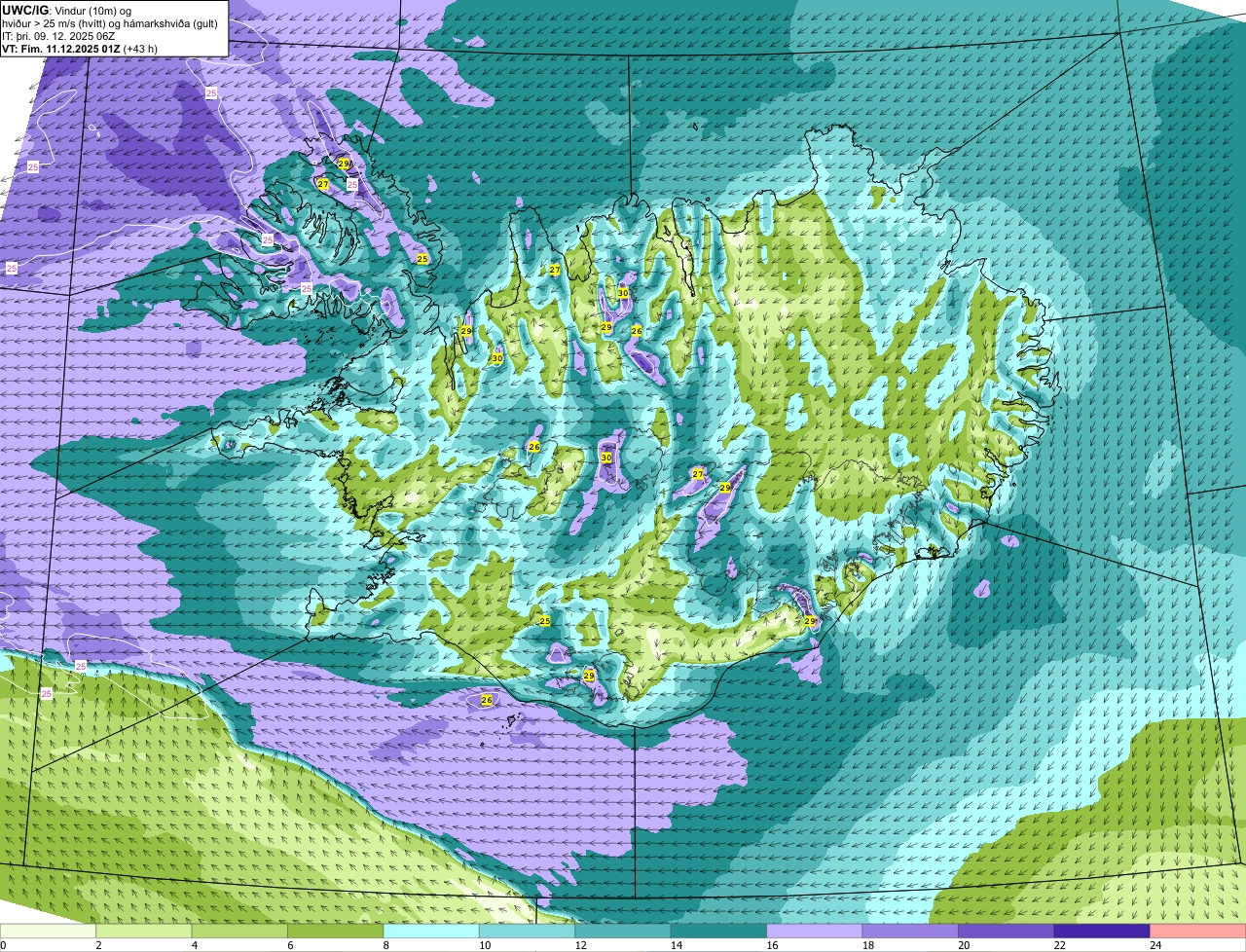Screen dimensions: 1246x952
Task: Click the legend tick label '20'
Action: tap(963, 945)
